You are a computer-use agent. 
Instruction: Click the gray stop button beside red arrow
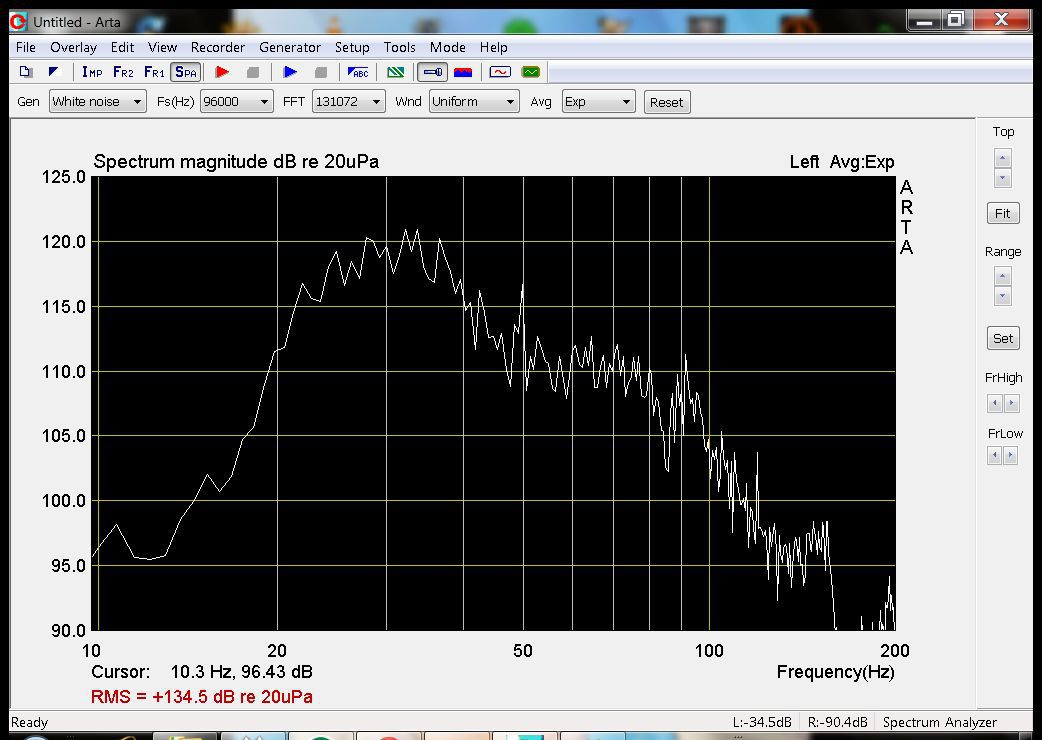tap(253, 72)
